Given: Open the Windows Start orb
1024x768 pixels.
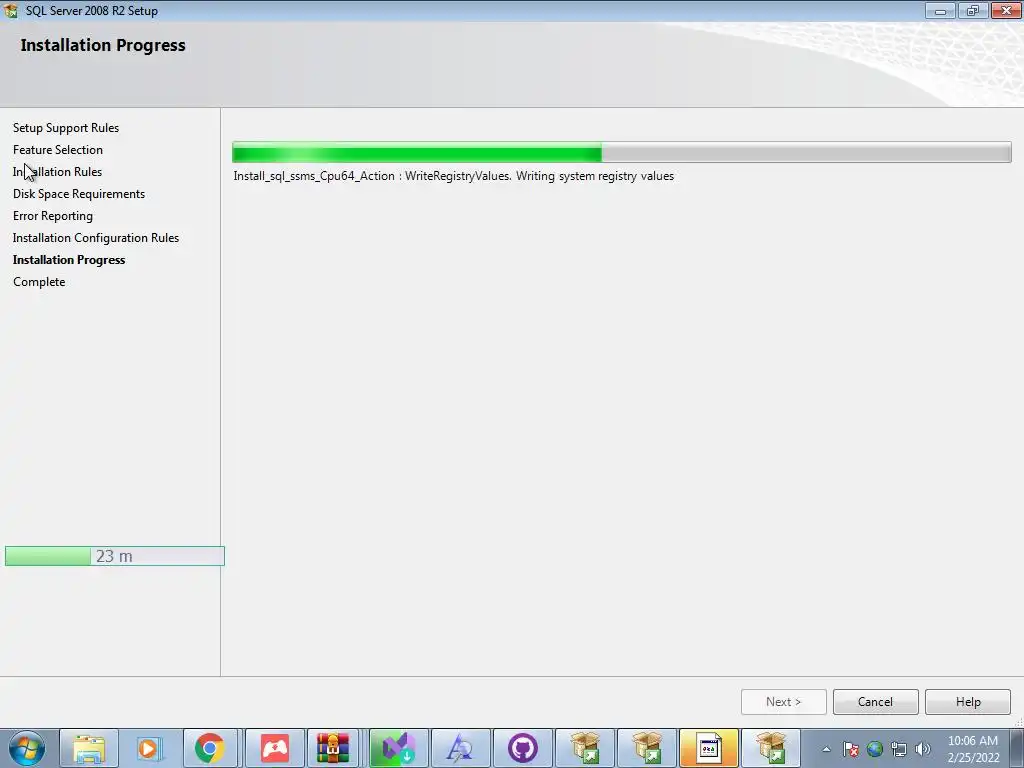Looking at the screenshot, I should 27,748.
